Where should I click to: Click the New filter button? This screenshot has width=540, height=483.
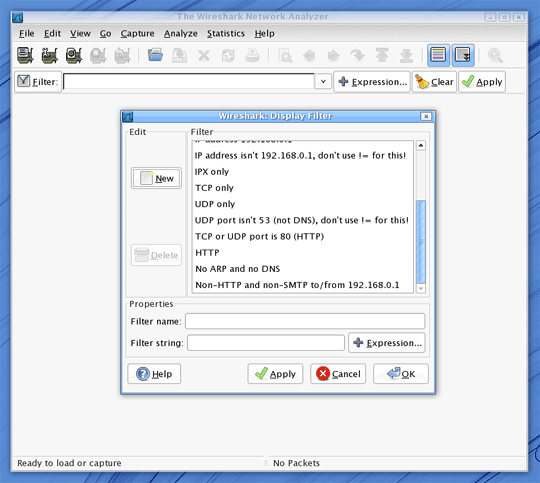[x=156, y=178]
